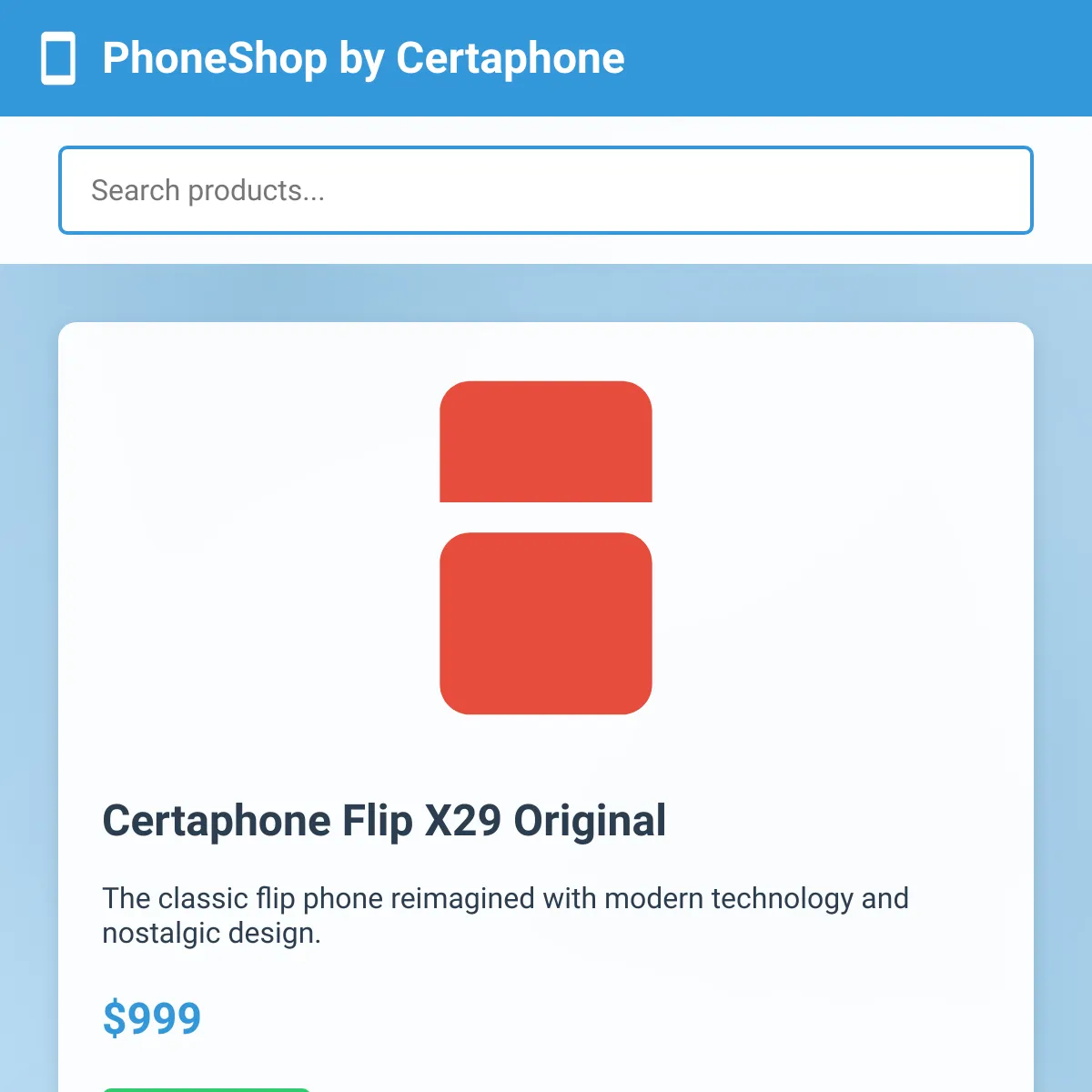This screenshot has width=1092, height=1092.
Task: Click the gap between flip phone halves
Action: point(546,517)
